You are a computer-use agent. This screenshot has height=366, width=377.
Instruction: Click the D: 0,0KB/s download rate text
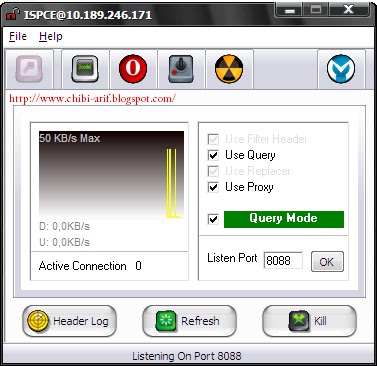(x=65, y=226)
